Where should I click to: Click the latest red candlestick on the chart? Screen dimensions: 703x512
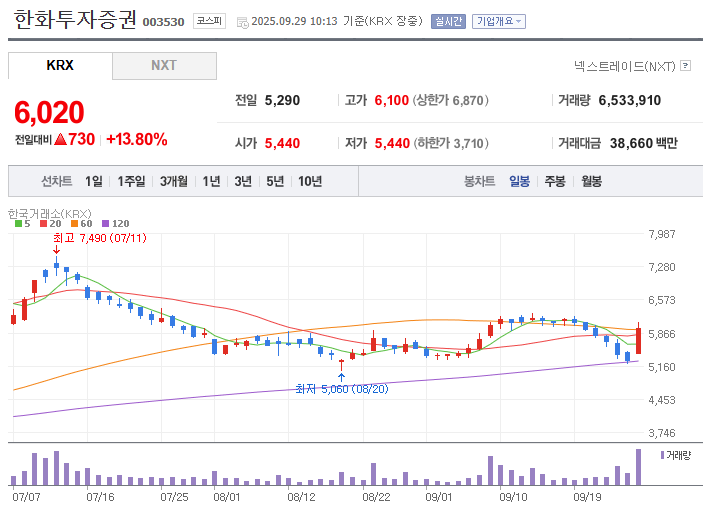638,341
